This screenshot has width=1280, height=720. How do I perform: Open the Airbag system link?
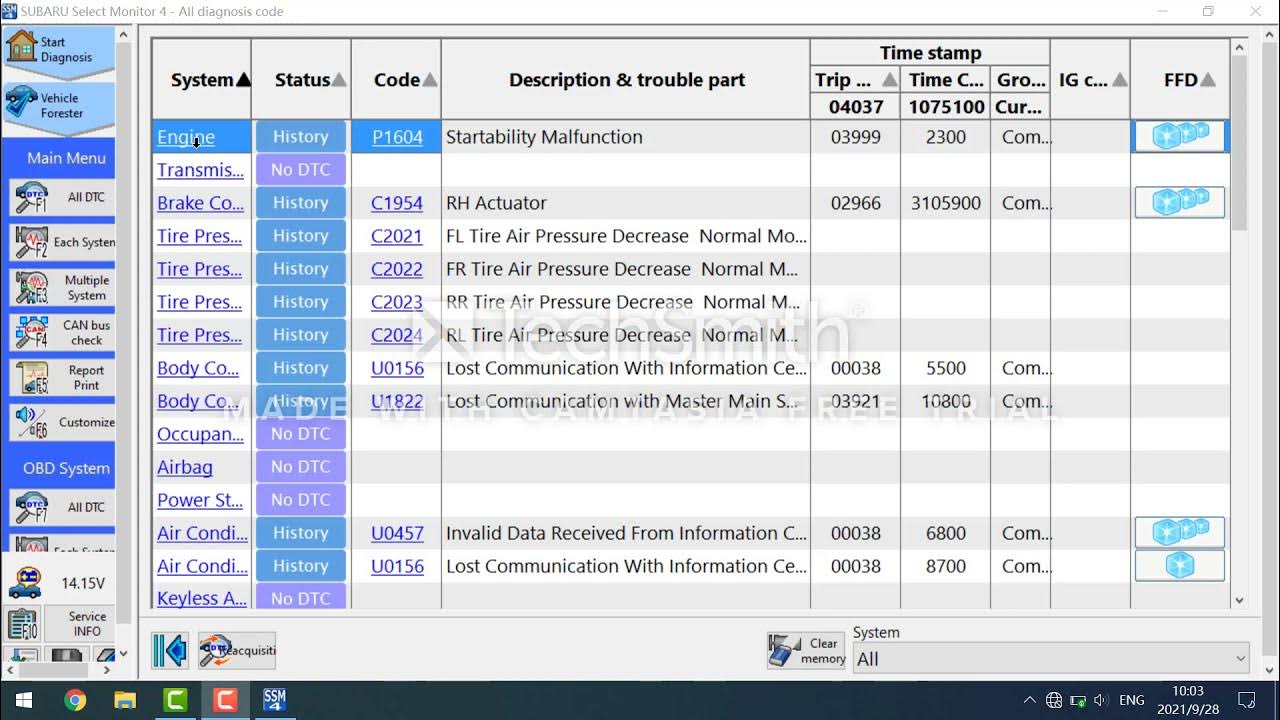tap(185, 467)
